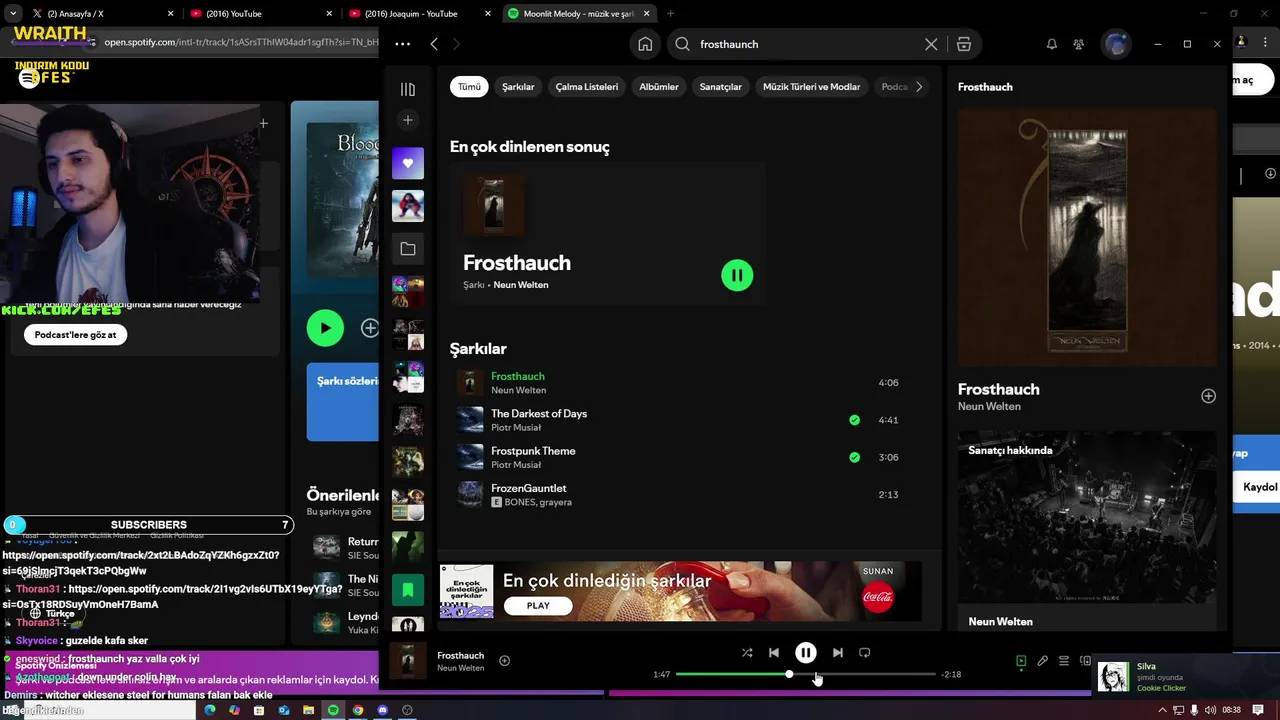This screenshot has height=720, width=1280.
Task: Add Frosthauch to library in right panel
Action: (1208, 396)
